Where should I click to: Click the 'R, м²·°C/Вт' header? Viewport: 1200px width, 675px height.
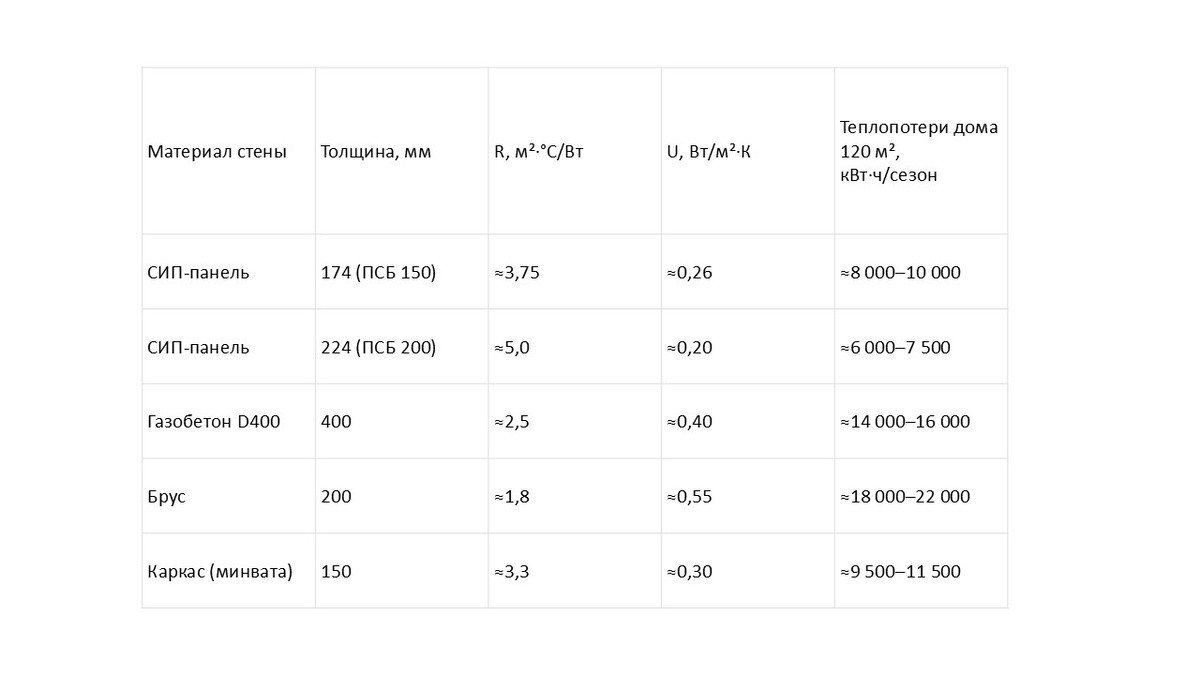pos(575,151)
